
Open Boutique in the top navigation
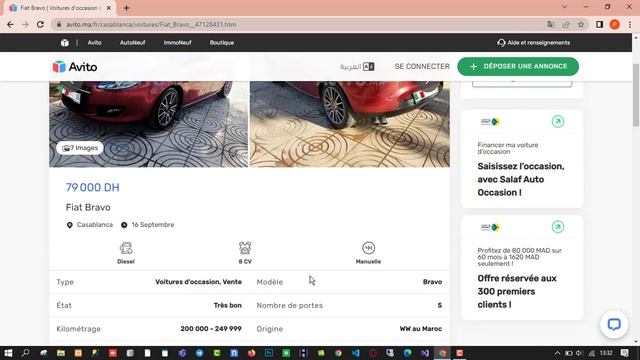tap(222, 42)
